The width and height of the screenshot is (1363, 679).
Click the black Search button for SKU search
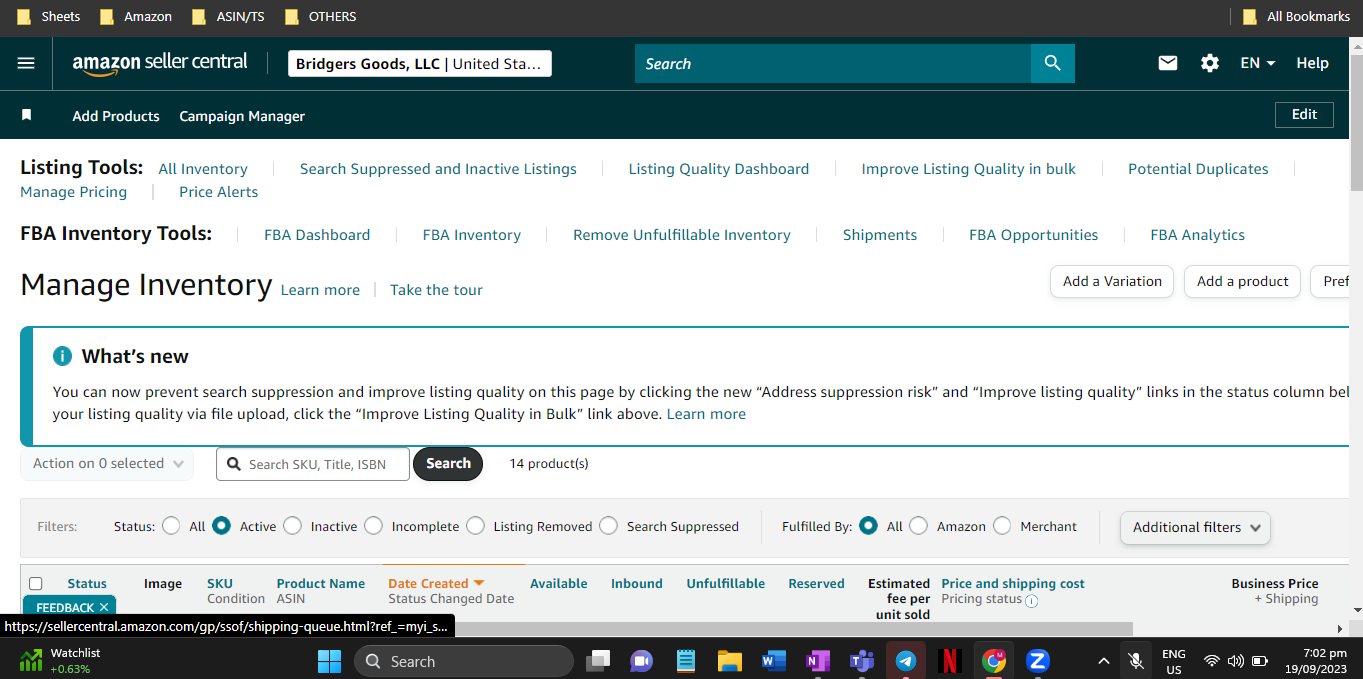(x=448, y=464)
